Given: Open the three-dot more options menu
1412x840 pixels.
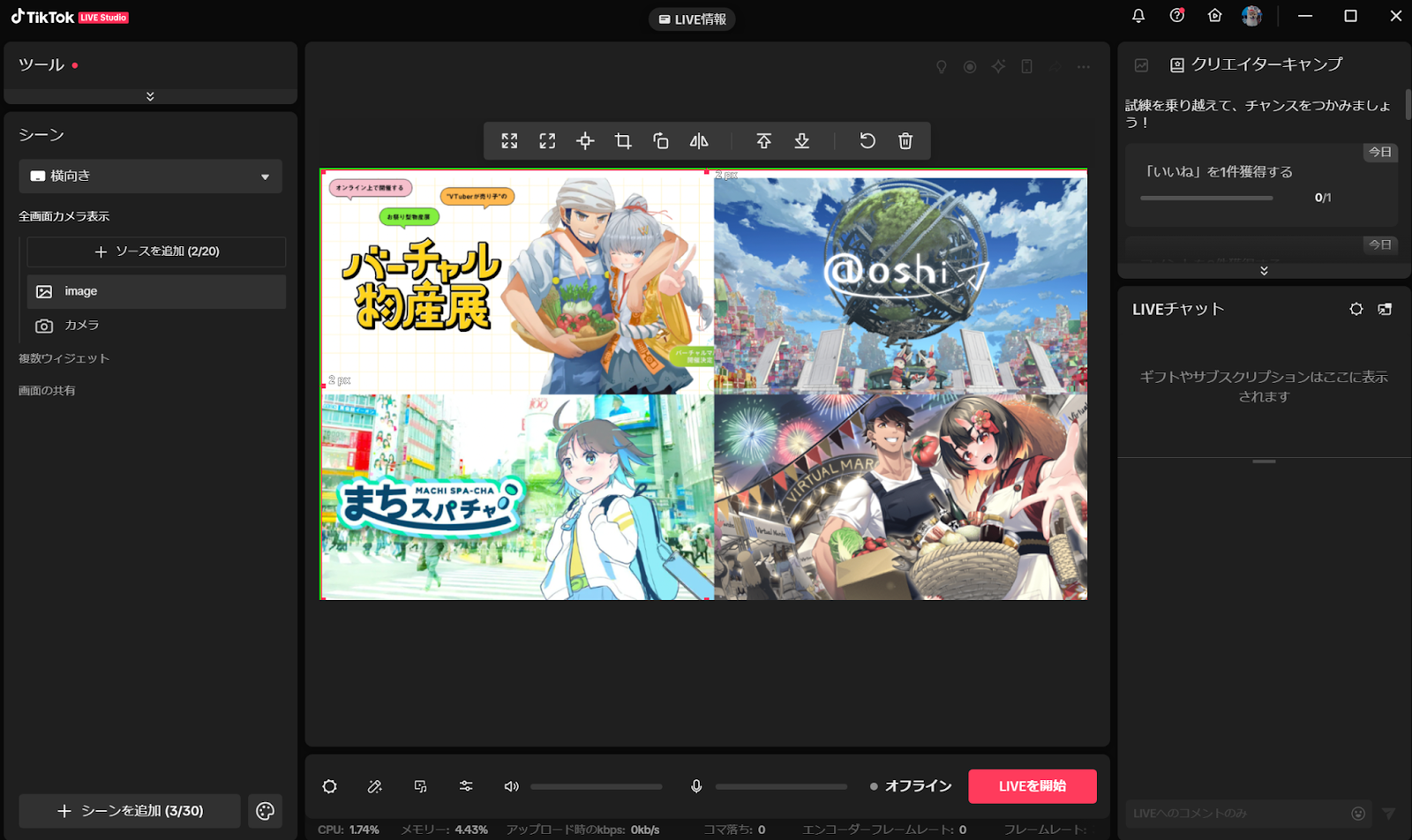Looking at the screenshot, I should point(1084,67).
